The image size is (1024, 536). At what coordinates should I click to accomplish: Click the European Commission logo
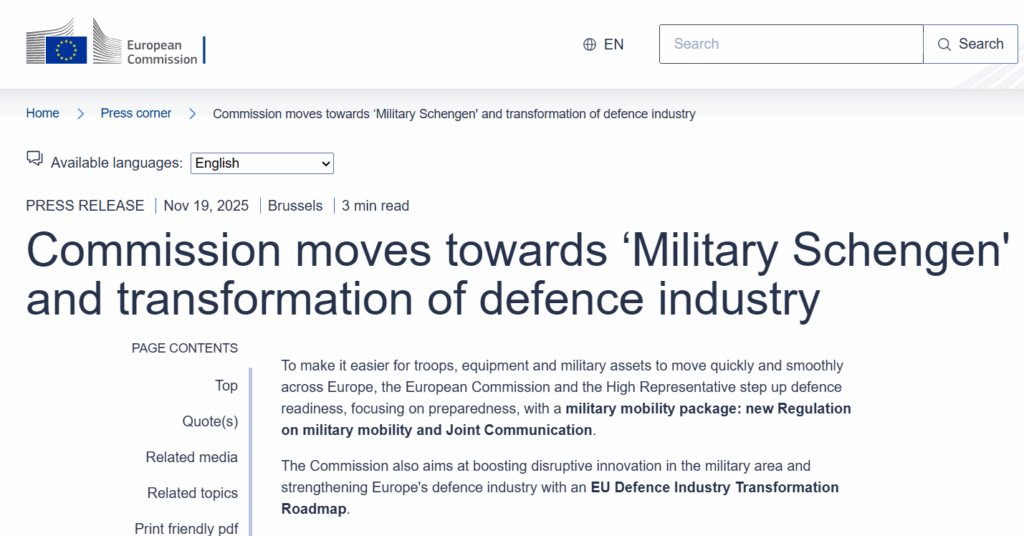coord(116,42)
